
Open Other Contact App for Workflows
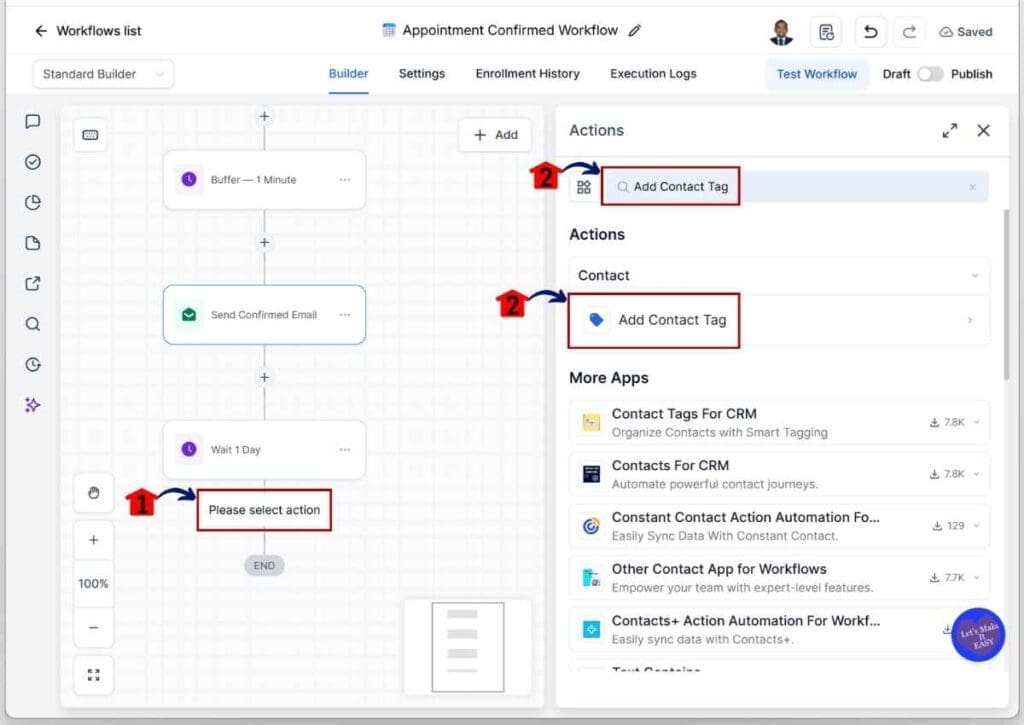tap(779, 577)
